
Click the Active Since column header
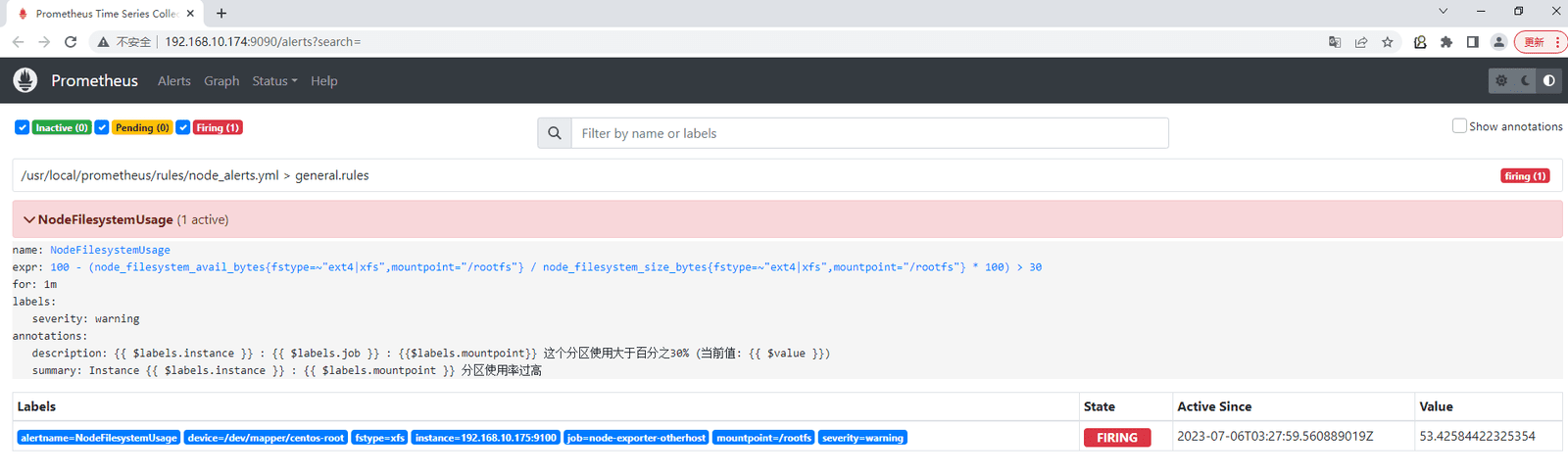point(1214,406)
